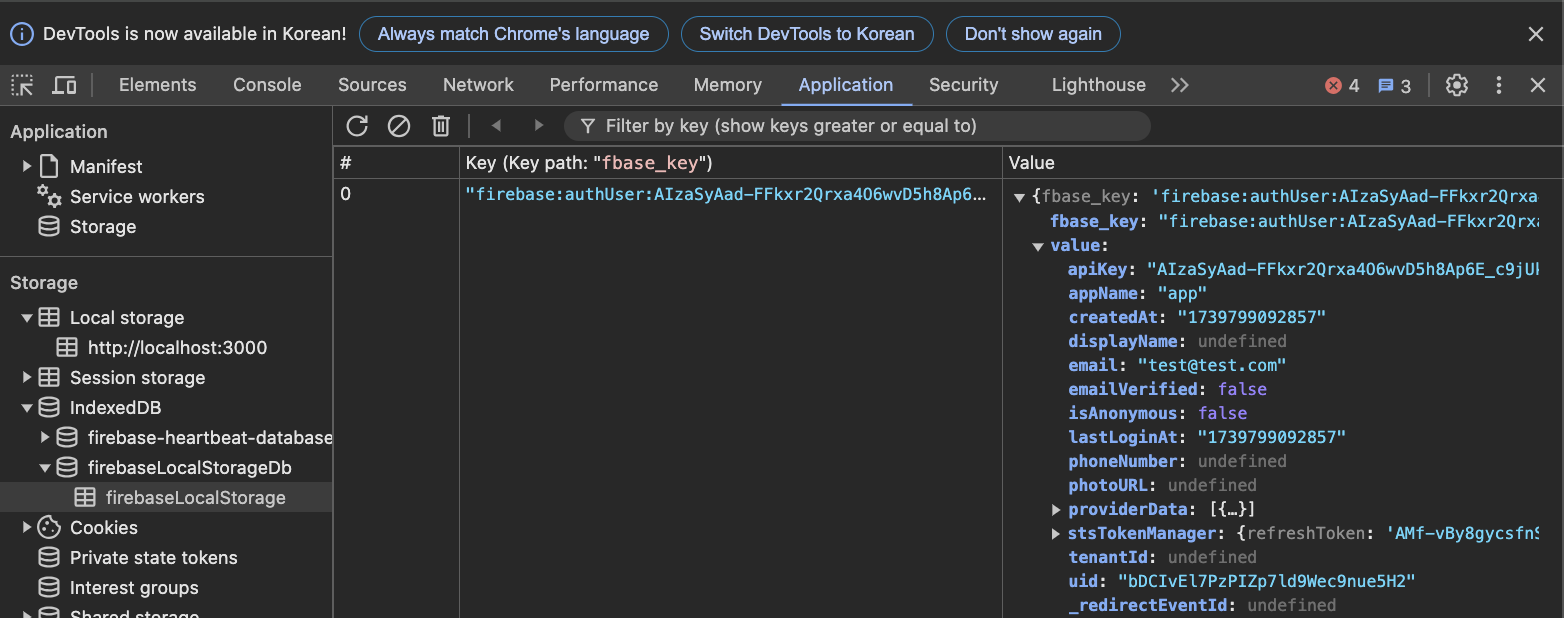This screenshot has height=618, width=1564.
Task: Switch to the Memory tab
Action: pyautogui.click(x=727, y=85)
